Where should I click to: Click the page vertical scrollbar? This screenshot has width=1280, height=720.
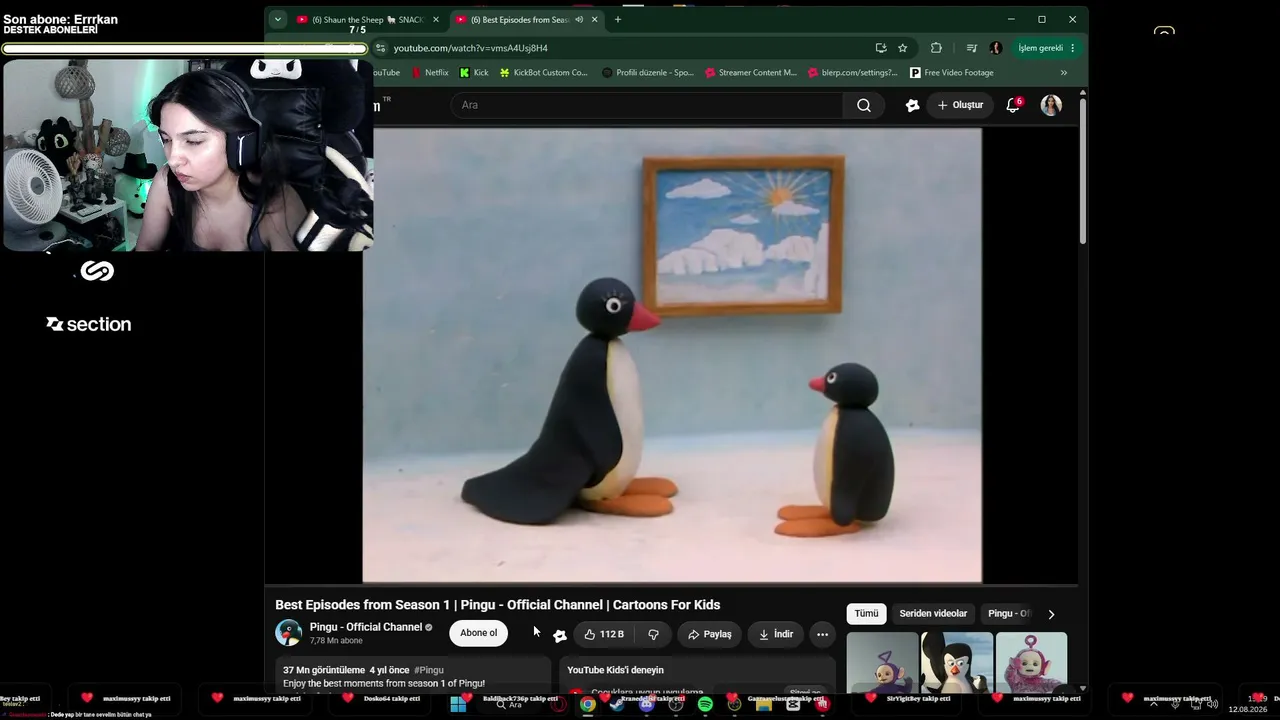(x=1082, y=170)
